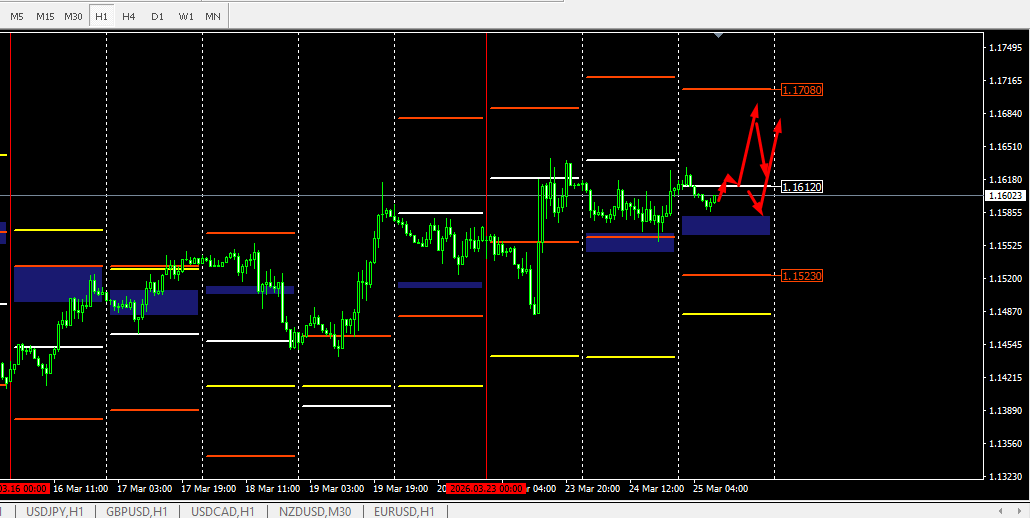Go to the NZDUSD,M30 chart tab
The image size is (1030, 518).
pos(315,511)
